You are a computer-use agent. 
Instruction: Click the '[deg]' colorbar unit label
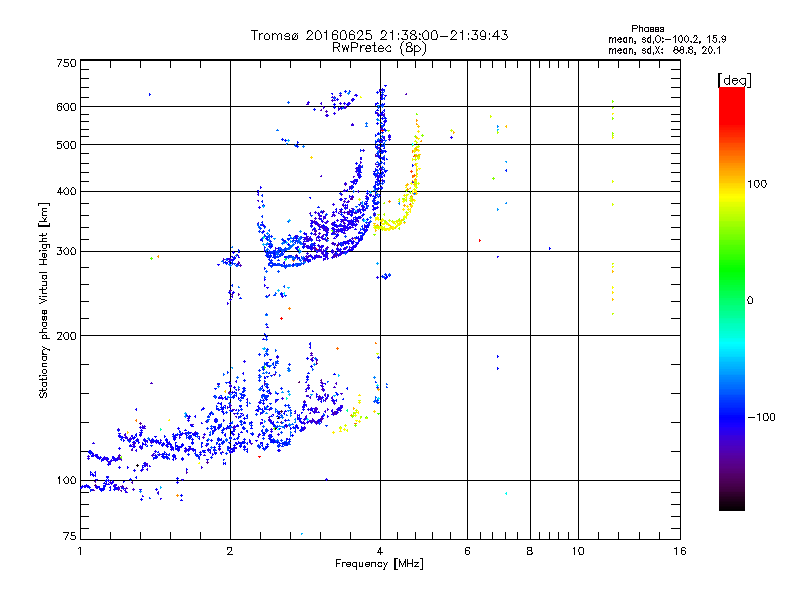[734, 80]
